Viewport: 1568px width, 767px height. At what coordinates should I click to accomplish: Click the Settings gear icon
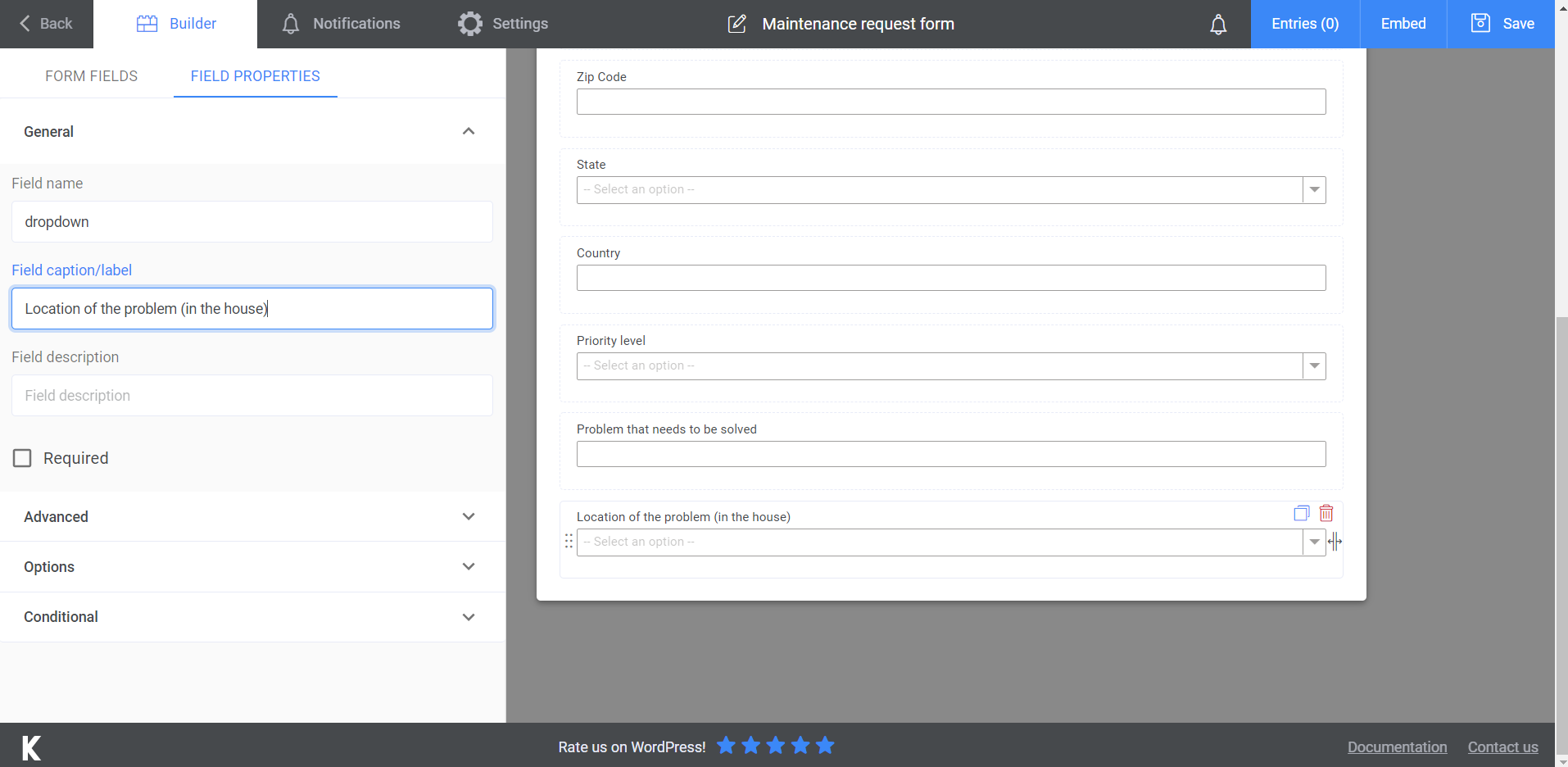469,24
